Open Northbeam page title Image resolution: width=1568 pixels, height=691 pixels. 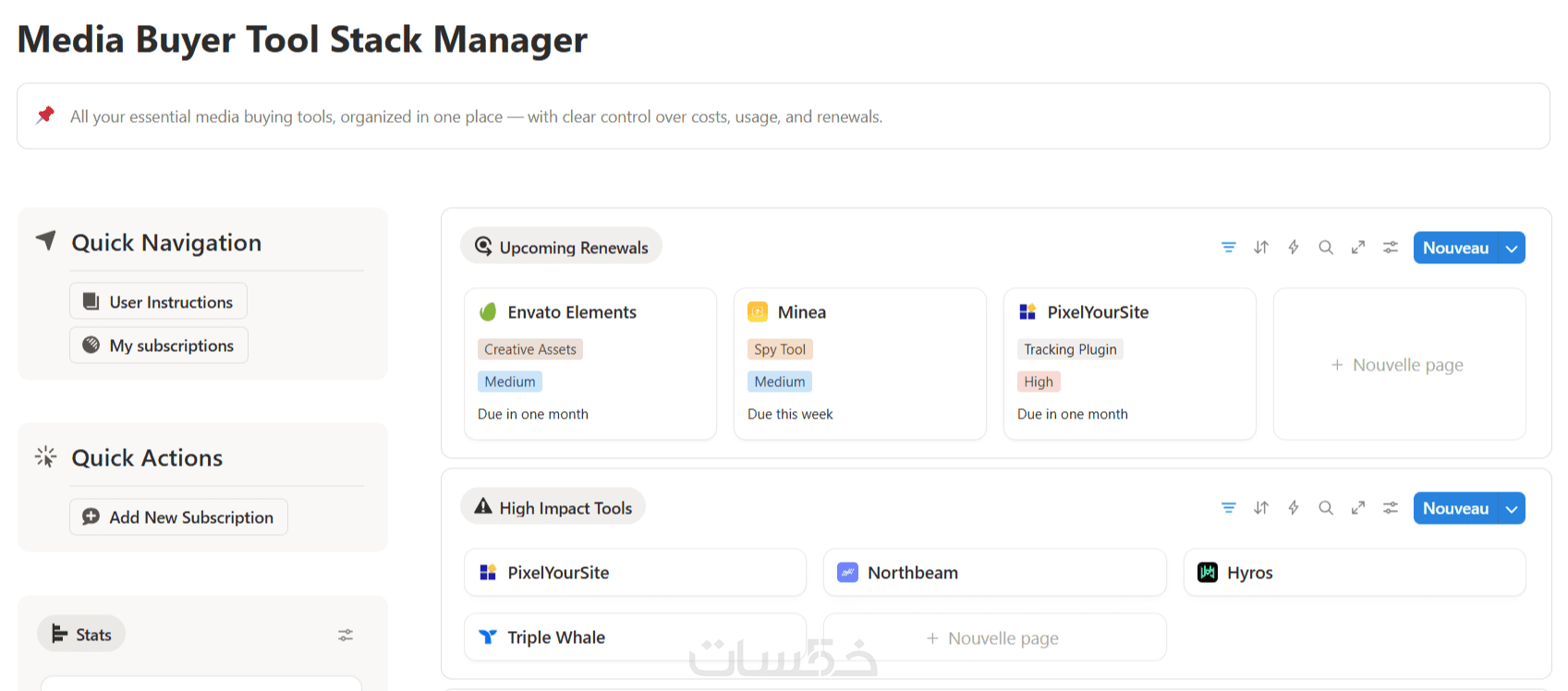pos(913,573)
